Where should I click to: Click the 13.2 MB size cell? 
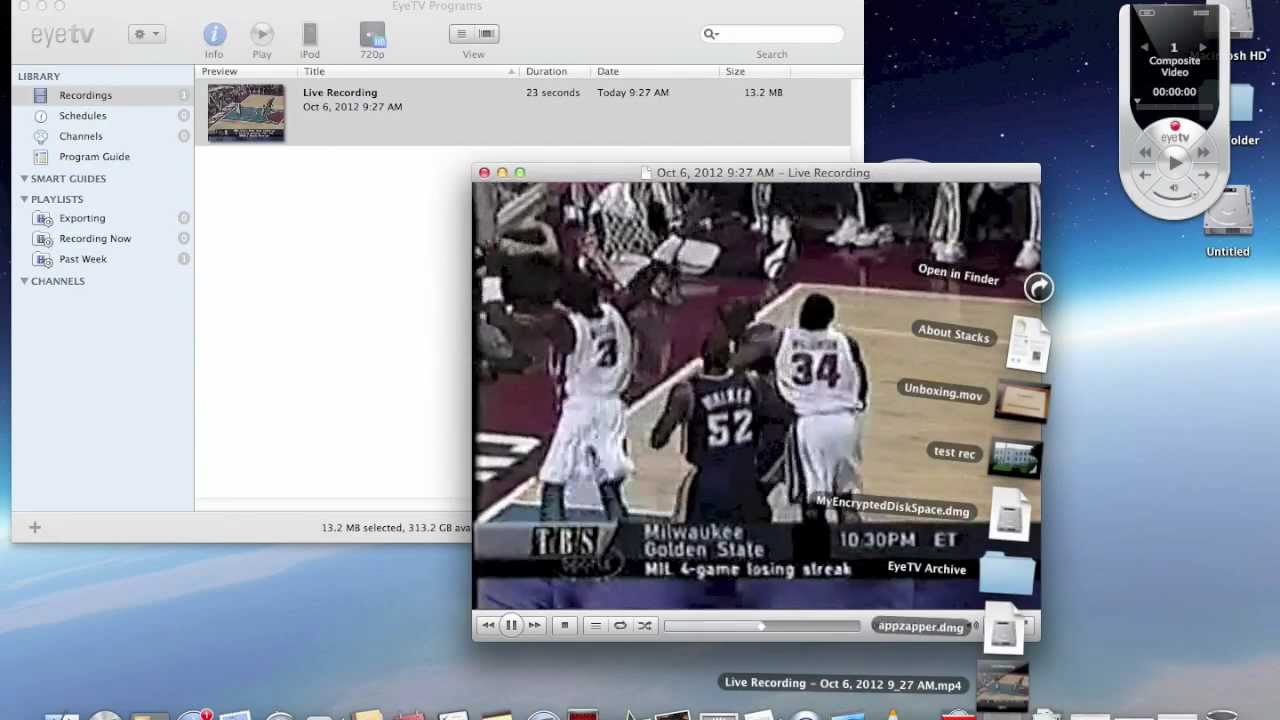(x=763, y=92)
